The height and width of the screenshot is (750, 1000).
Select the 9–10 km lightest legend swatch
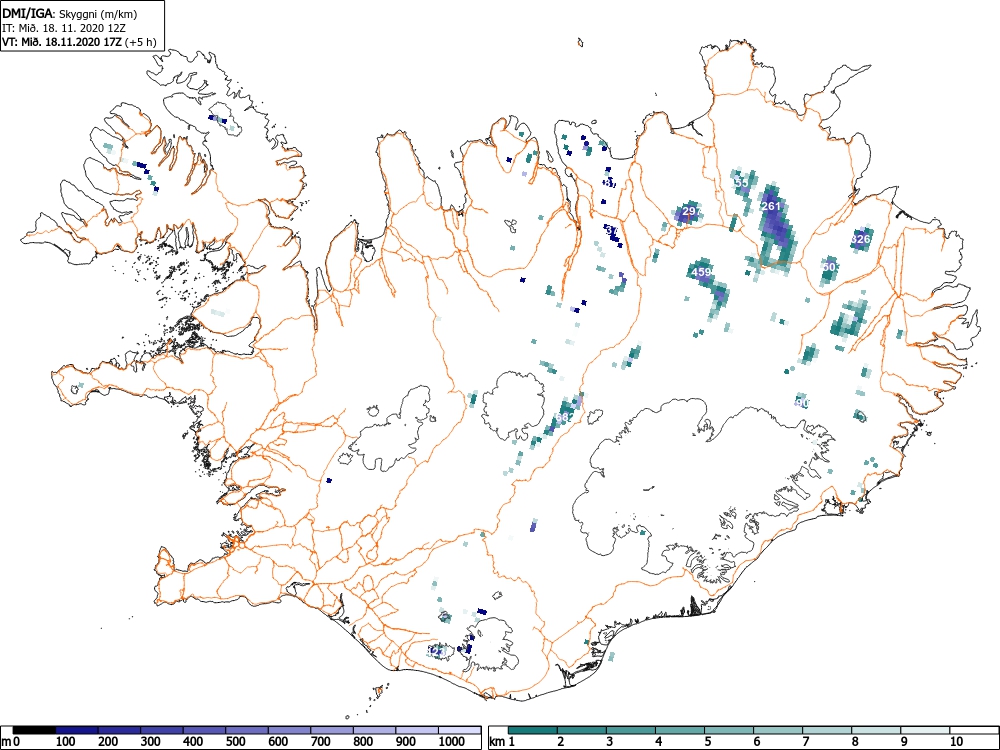(x=925, y=730)
